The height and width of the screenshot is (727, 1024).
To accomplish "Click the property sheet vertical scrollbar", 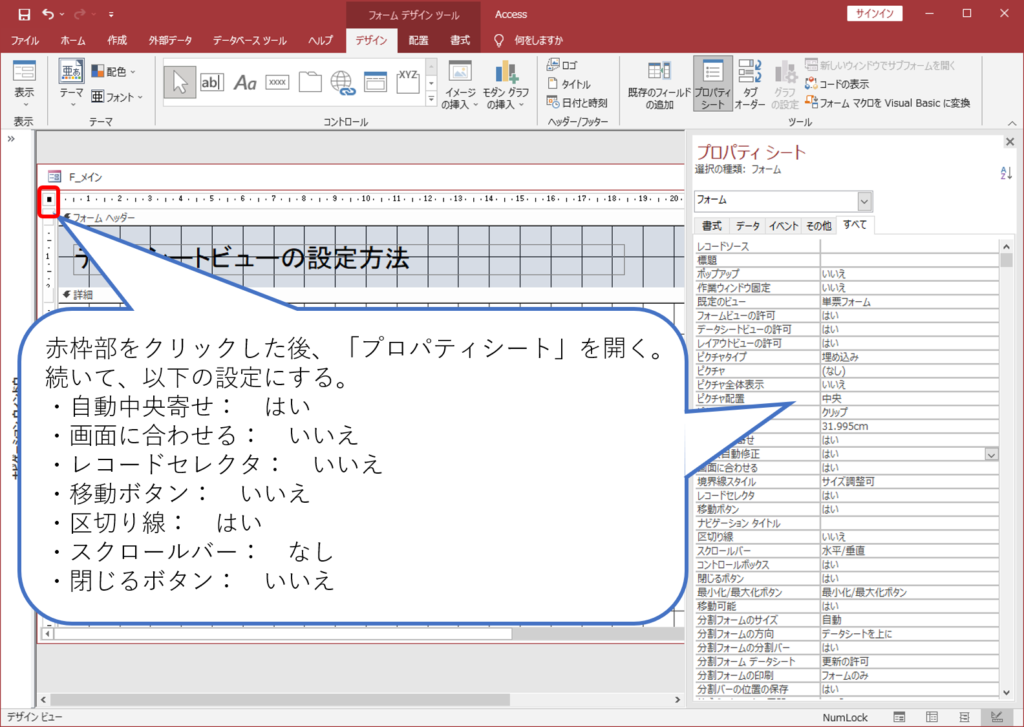I will pos(1006,468).
